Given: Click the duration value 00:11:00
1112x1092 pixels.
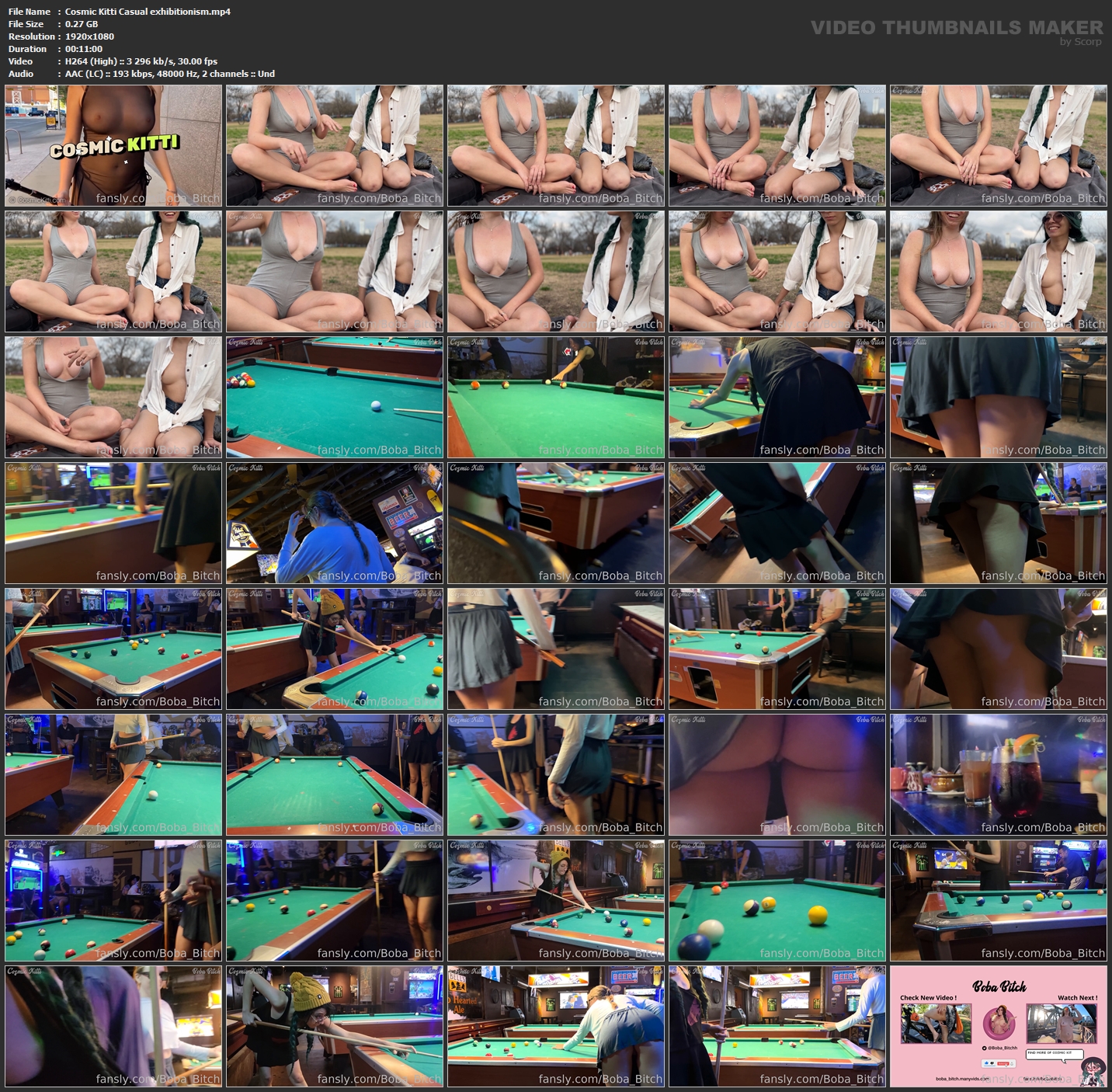Looking at the screenshot, I should point(84,49).
